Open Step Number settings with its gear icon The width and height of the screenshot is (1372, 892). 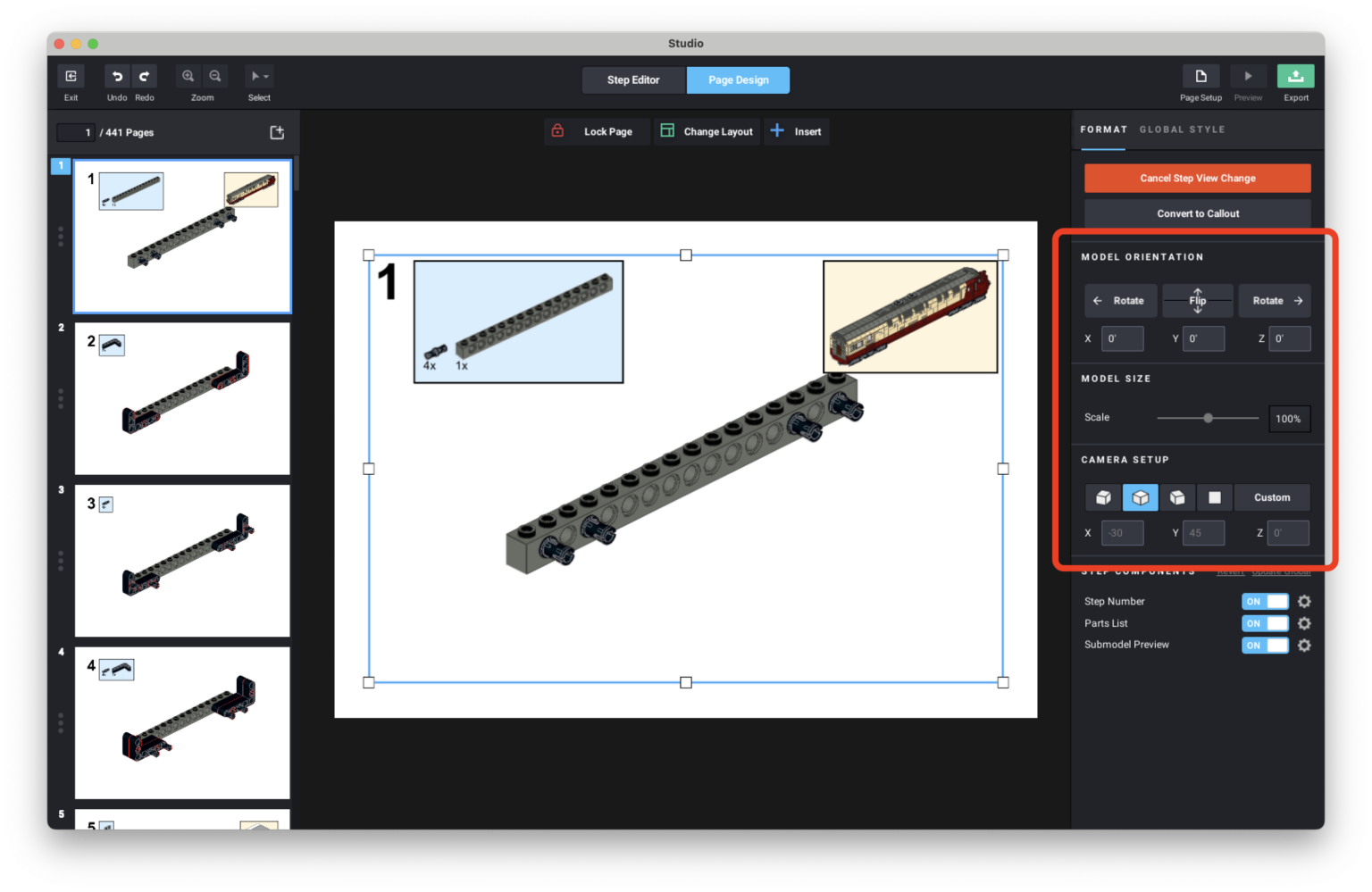click(x=1303, y=601)
